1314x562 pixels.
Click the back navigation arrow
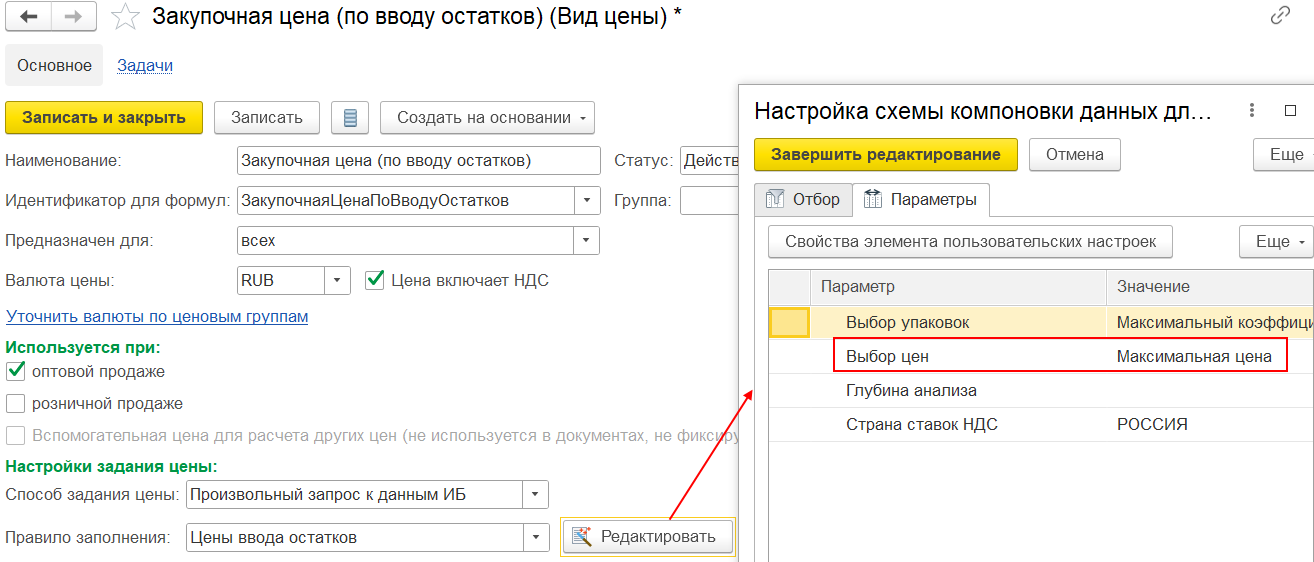[x=29, y=17]
